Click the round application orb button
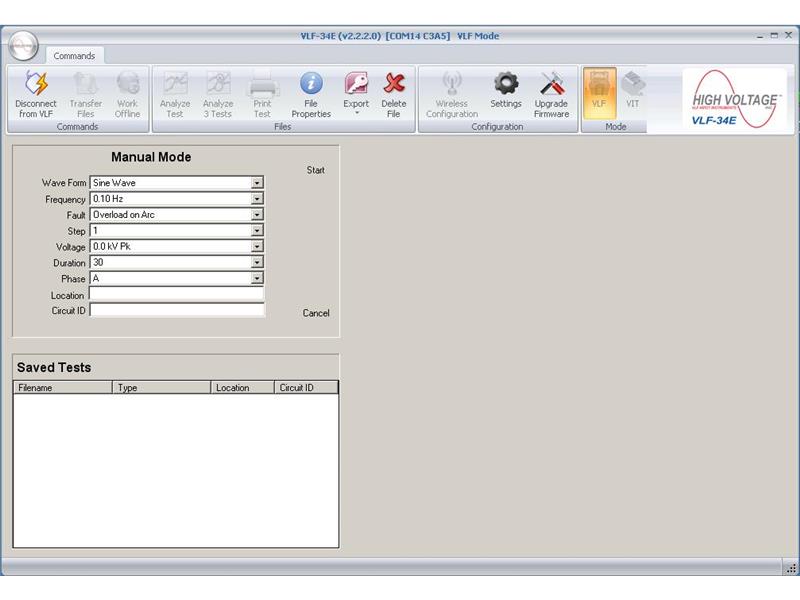This screenshot has height=600, width=800. pos(23,46)
